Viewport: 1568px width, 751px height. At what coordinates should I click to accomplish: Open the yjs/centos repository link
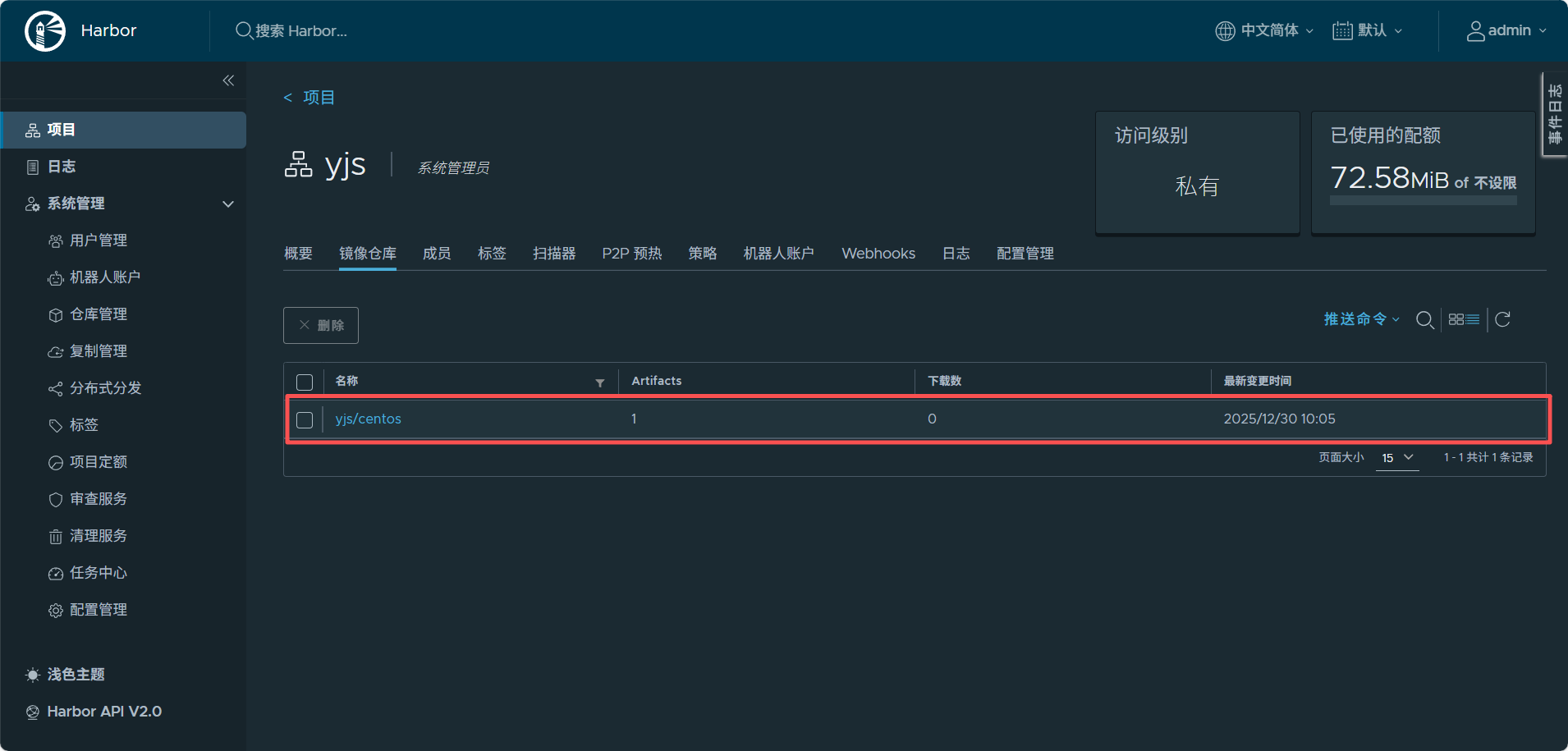coord(368,419)
